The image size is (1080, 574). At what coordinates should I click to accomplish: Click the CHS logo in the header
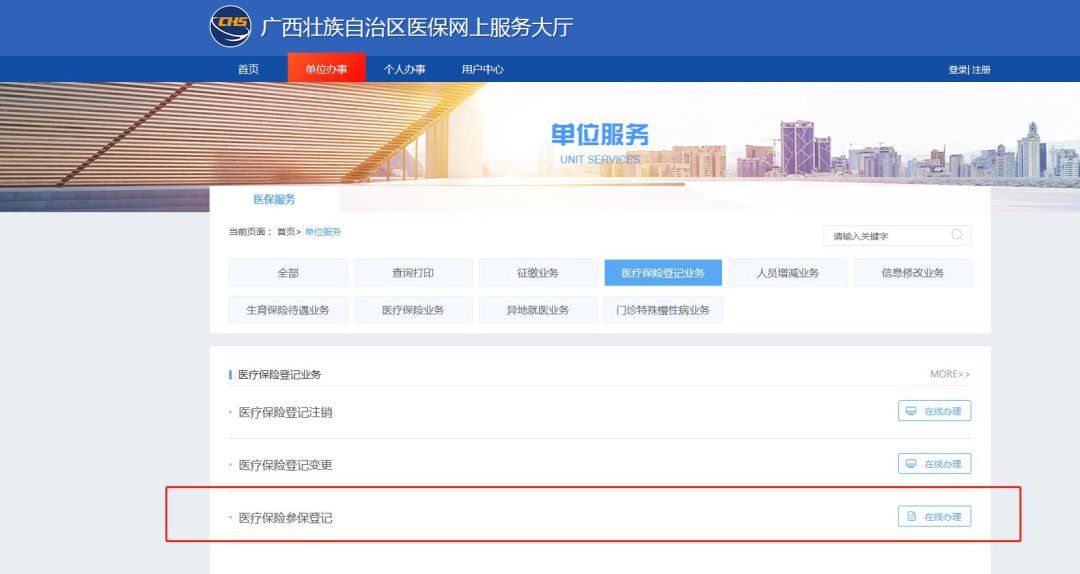230,26
